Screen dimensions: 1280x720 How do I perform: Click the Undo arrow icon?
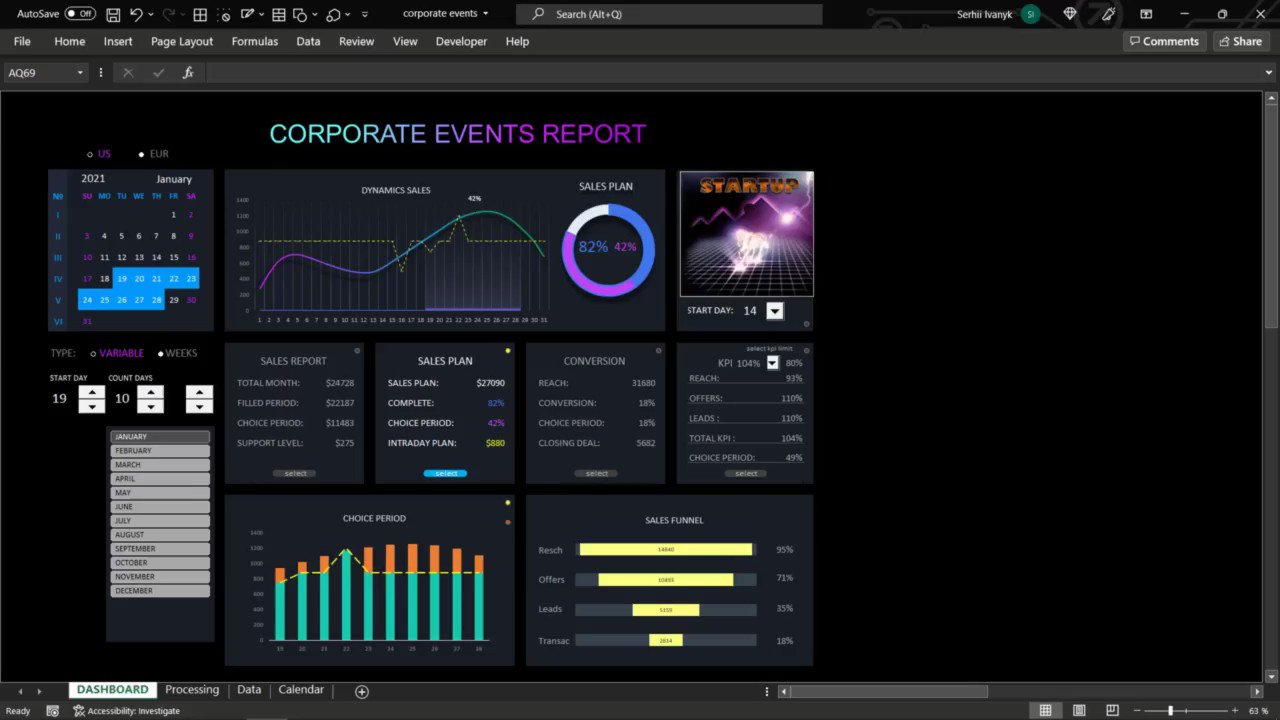point(135,14)
